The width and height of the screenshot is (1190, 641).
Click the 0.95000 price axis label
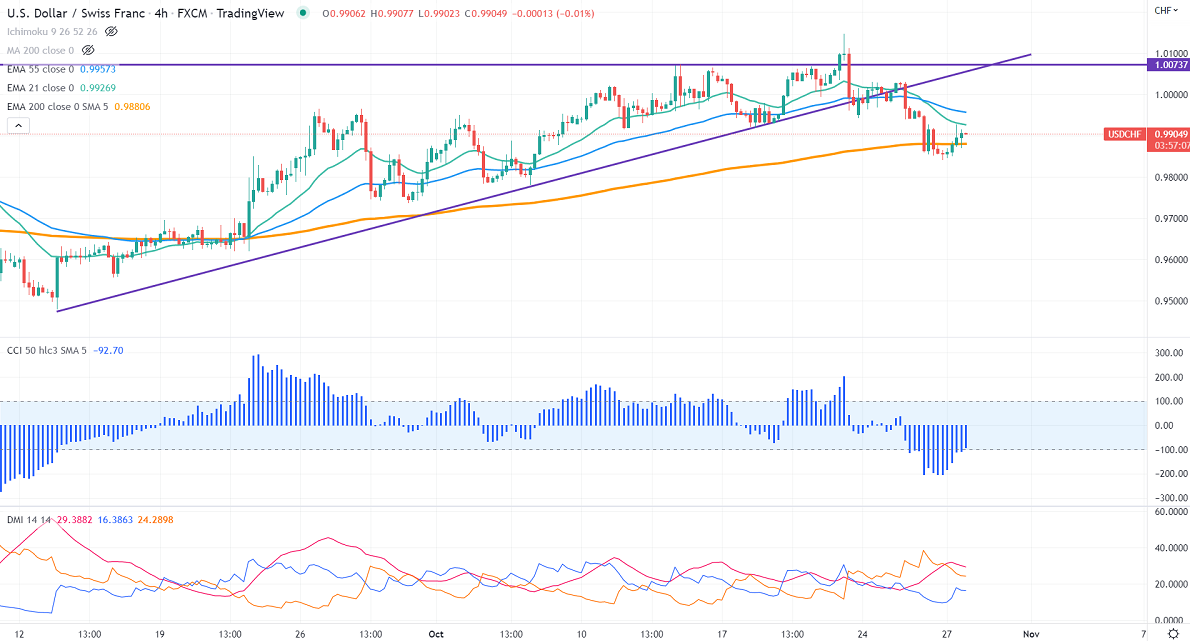(1171, 301)
